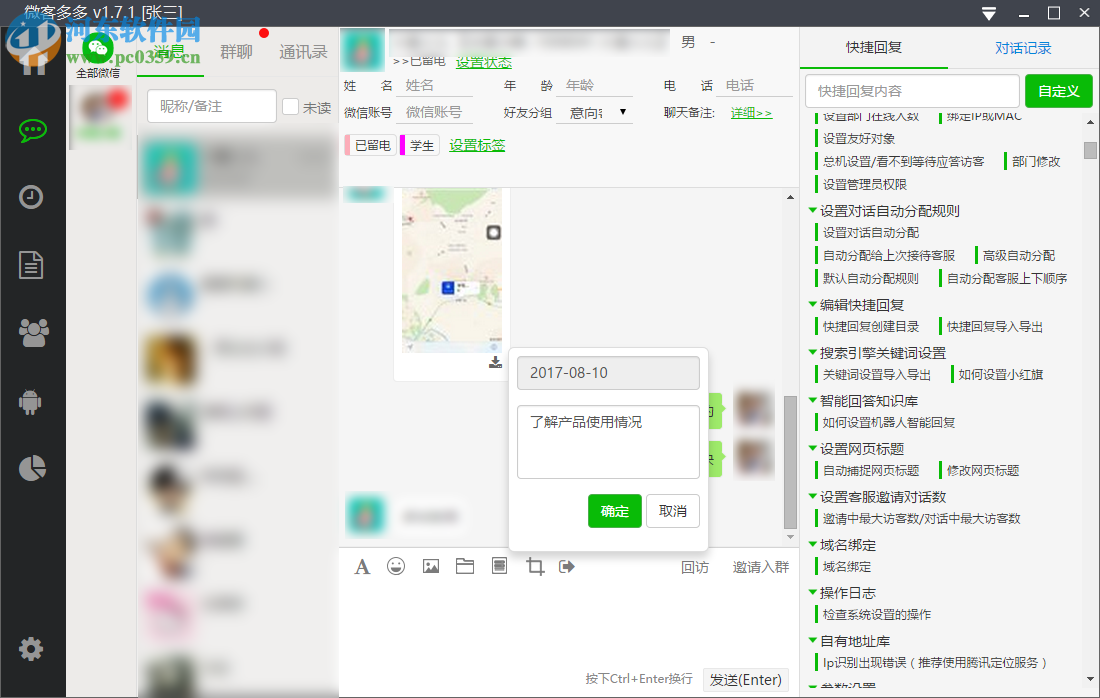
Task: Open the contacts group icon in sidebar
Action: pos(32,334)
